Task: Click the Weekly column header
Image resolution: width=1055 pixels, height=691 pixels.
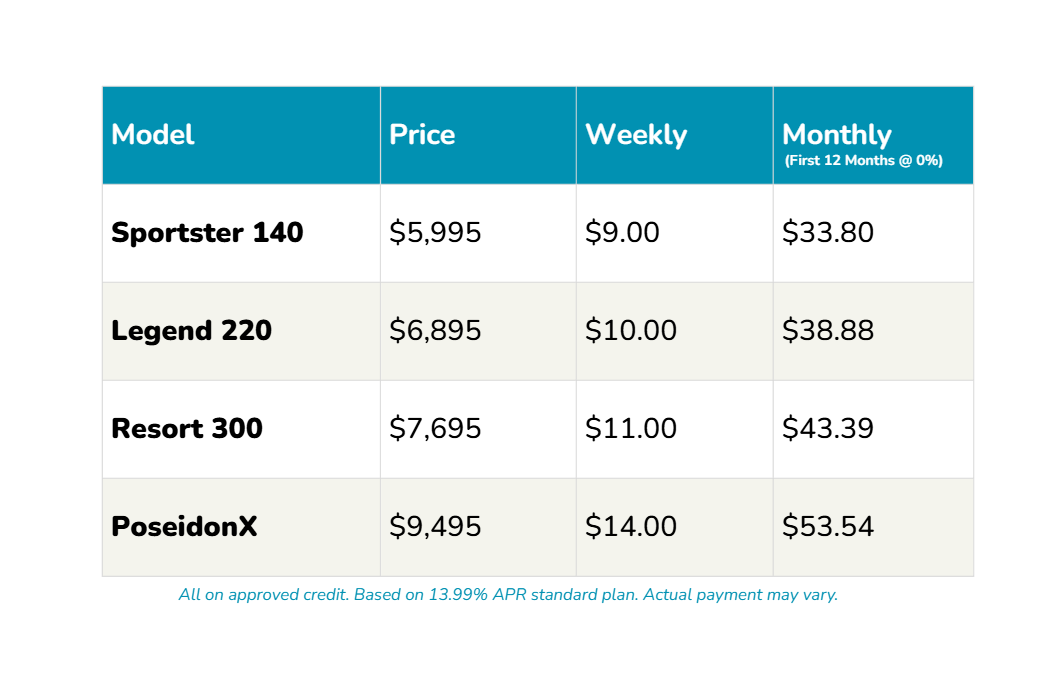Action: pyautogui.click(x=636, y=135)
